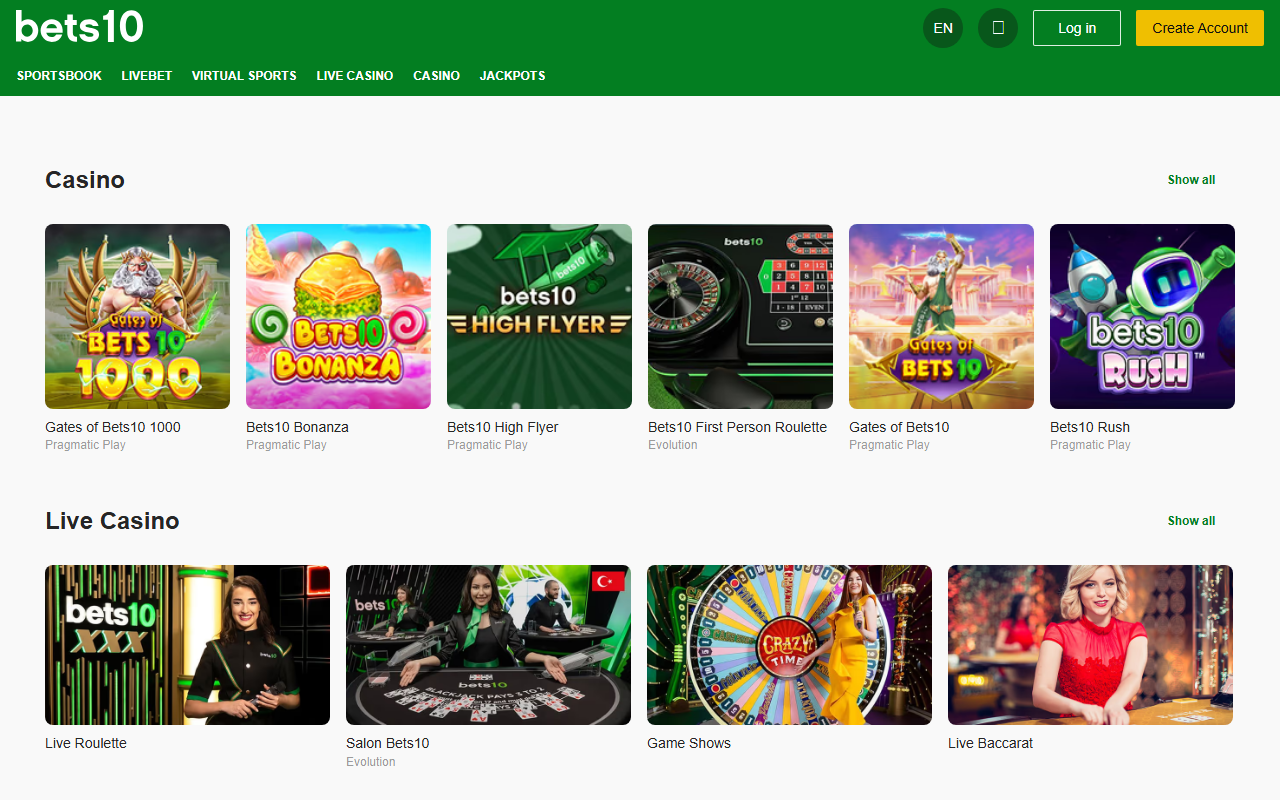Image resolution: width=1280 pixels, height=800 pixels.
Task: Click the Gates of Bets10 title text
Action: coord(899,427)
